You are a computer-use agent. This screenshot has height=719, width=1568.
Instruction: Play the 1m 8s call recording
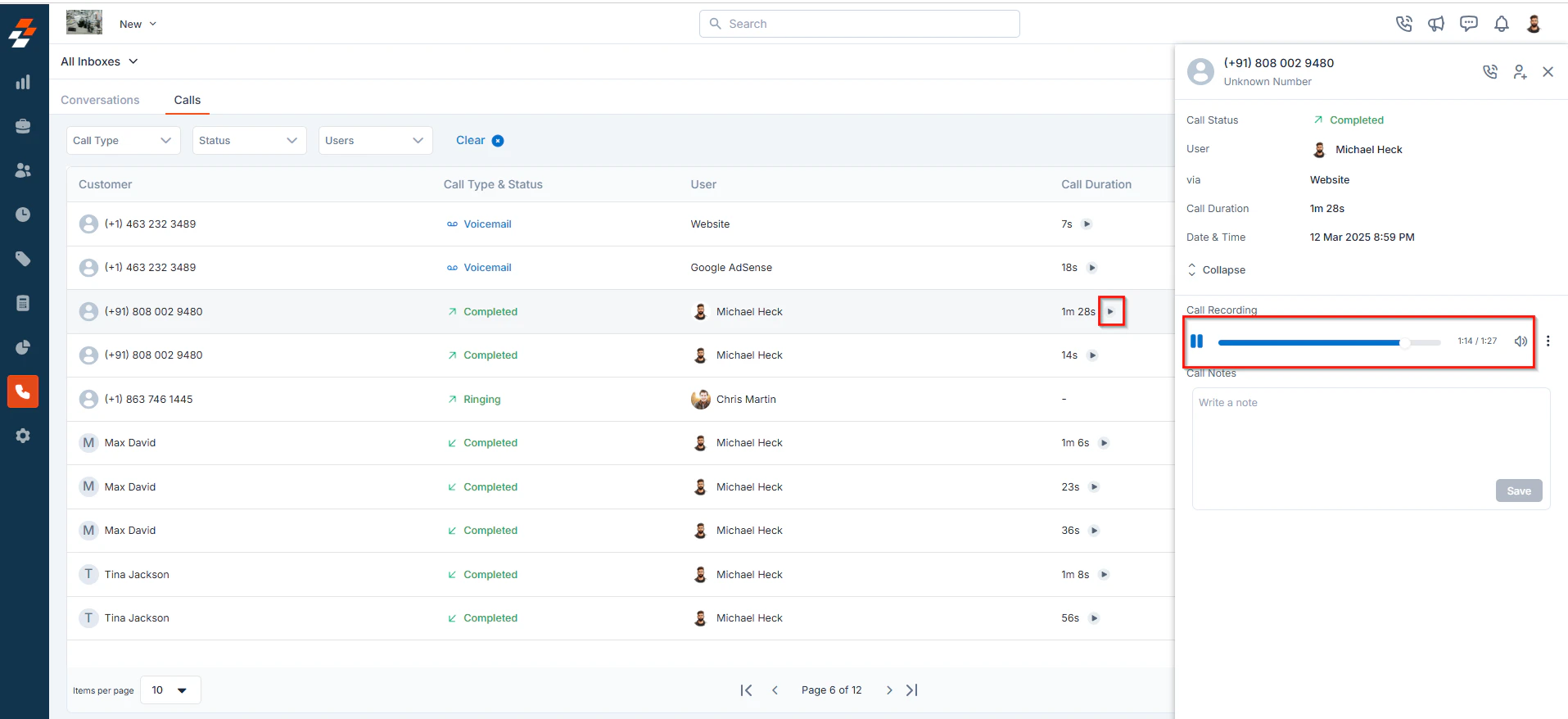(x=1104, y=575)
